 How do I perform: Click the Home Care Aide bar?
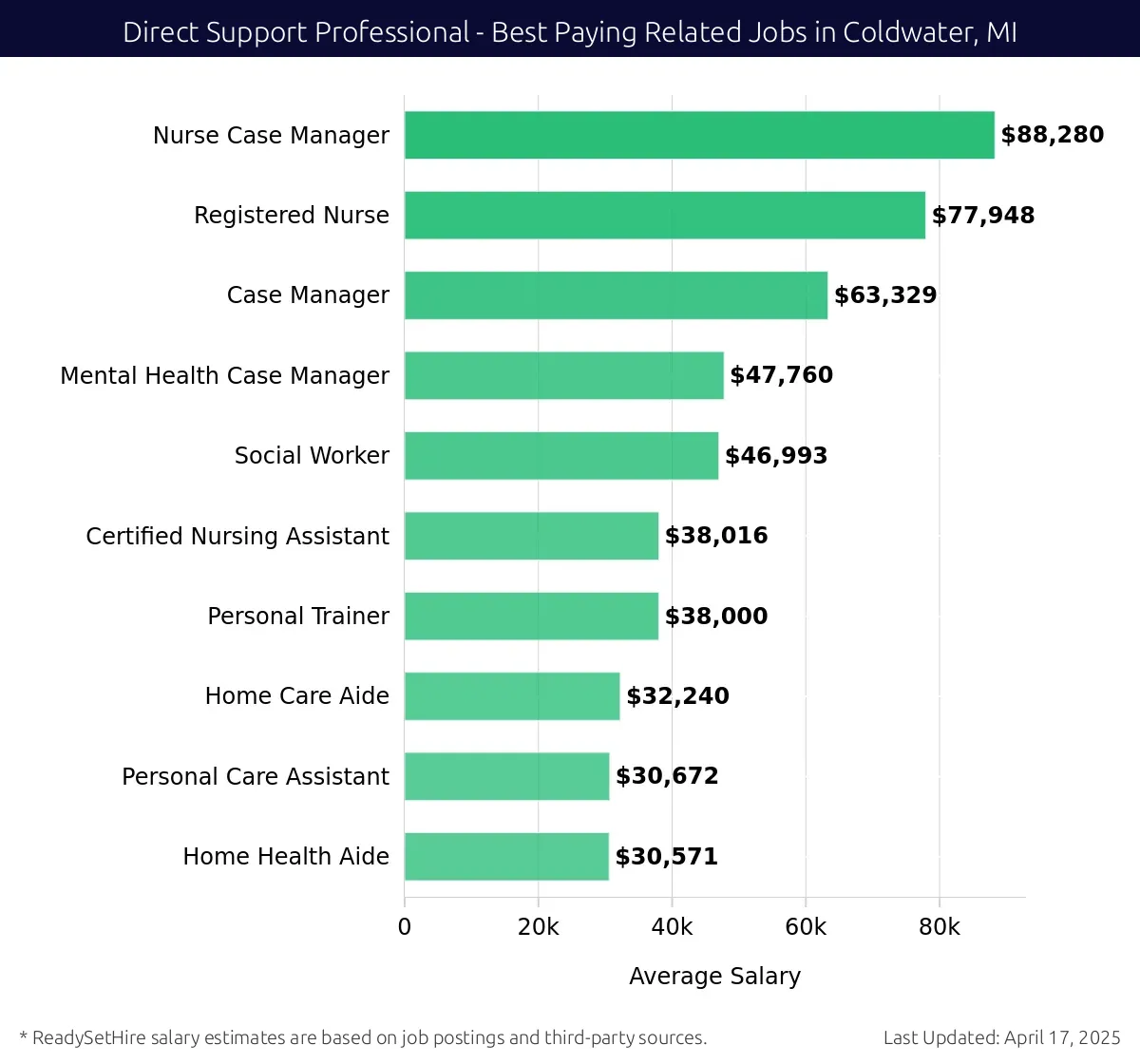[512, 696]
